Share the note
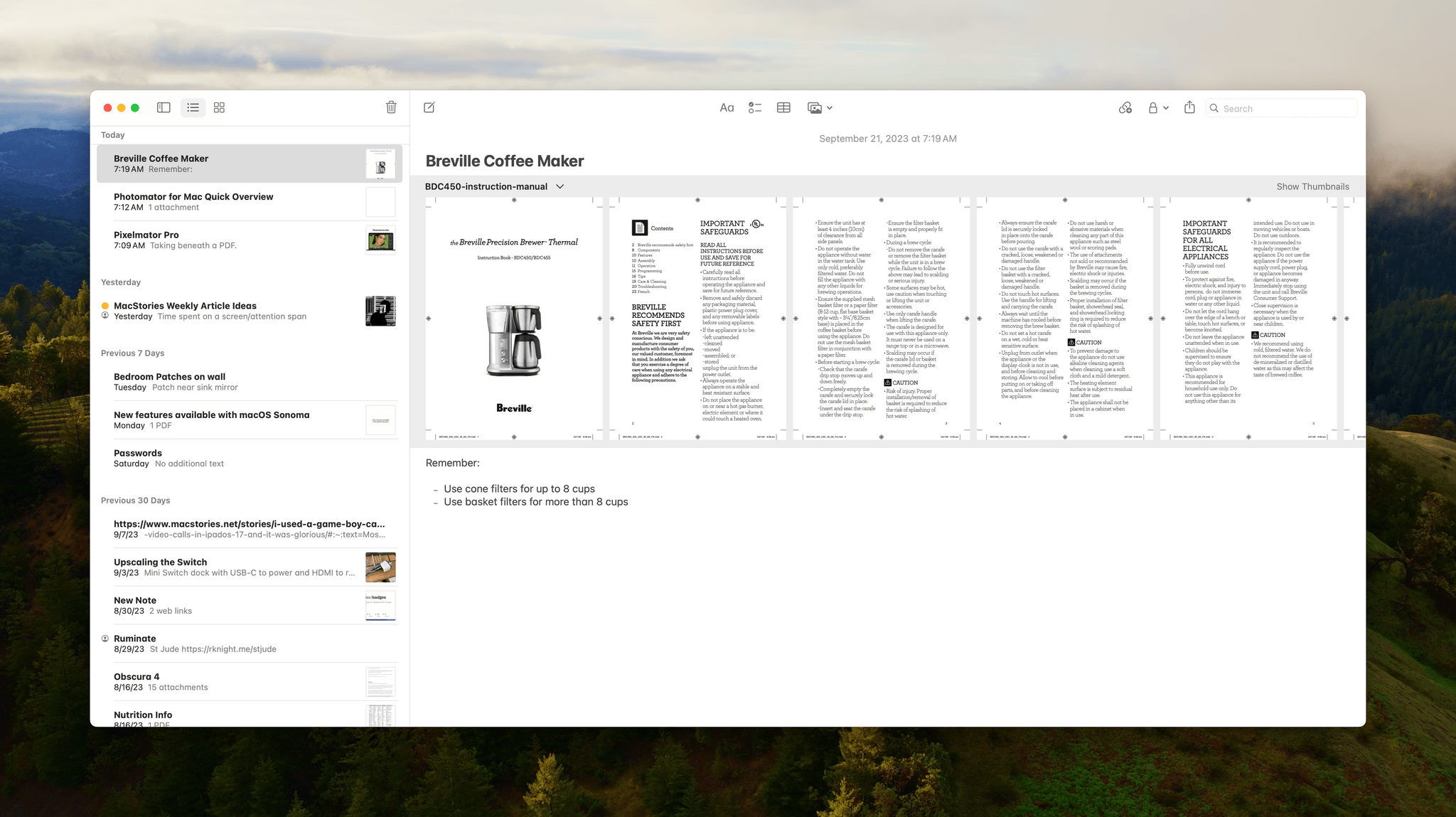Image resolution: width=1456 pixels, height=817 pixels. click(1189, 107)
